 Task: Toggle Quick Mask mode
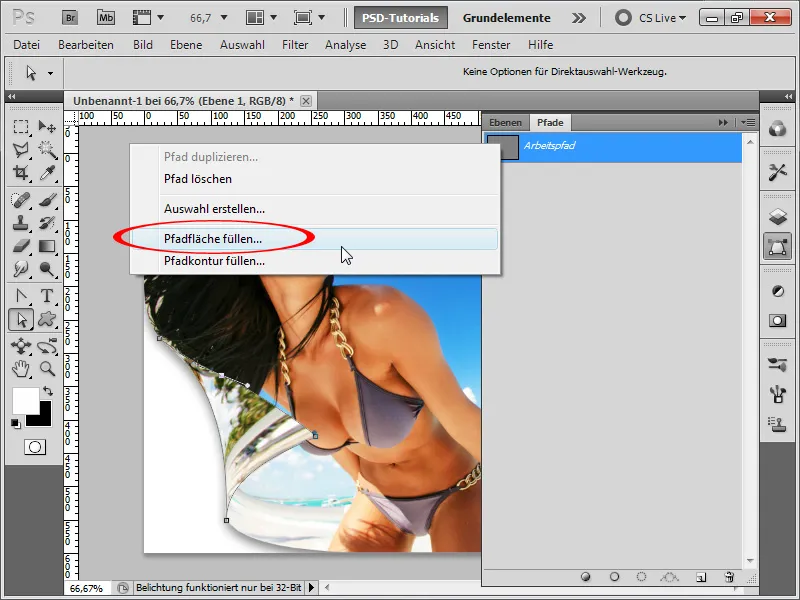point(35,447)
